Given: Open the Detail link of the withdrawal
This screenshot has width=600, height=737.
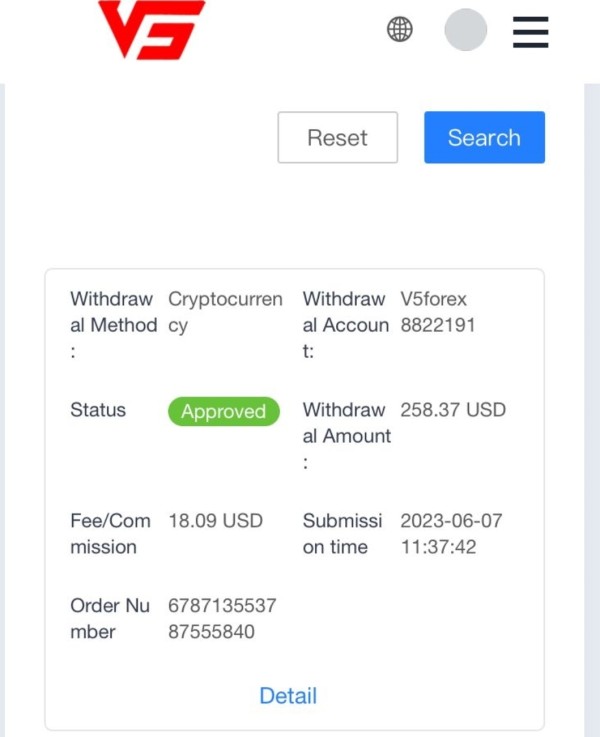Looking at the screenshot, I should [288, 696].
